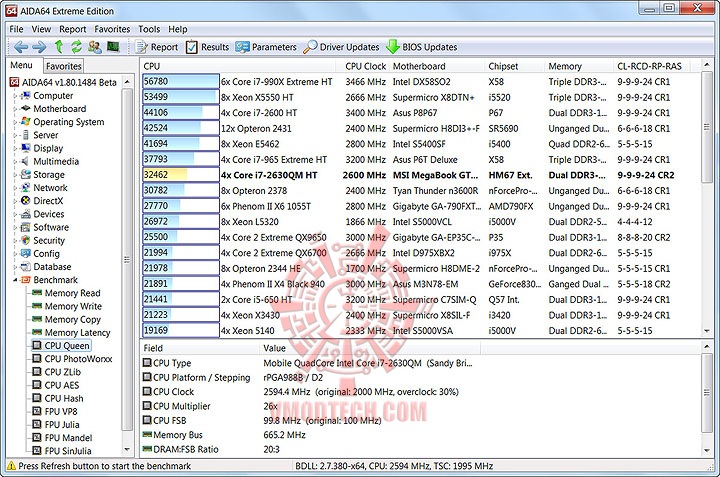Expand the Display tree node
The width and height of the screenshot is (720, 477).
point(15,149)
